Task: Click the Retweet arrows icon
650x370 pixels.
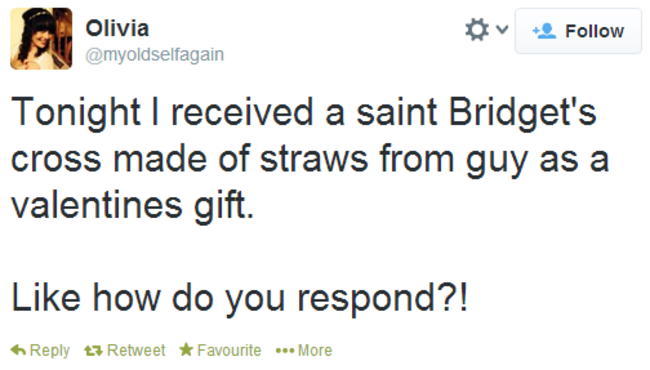Action: tap(93, 351)
